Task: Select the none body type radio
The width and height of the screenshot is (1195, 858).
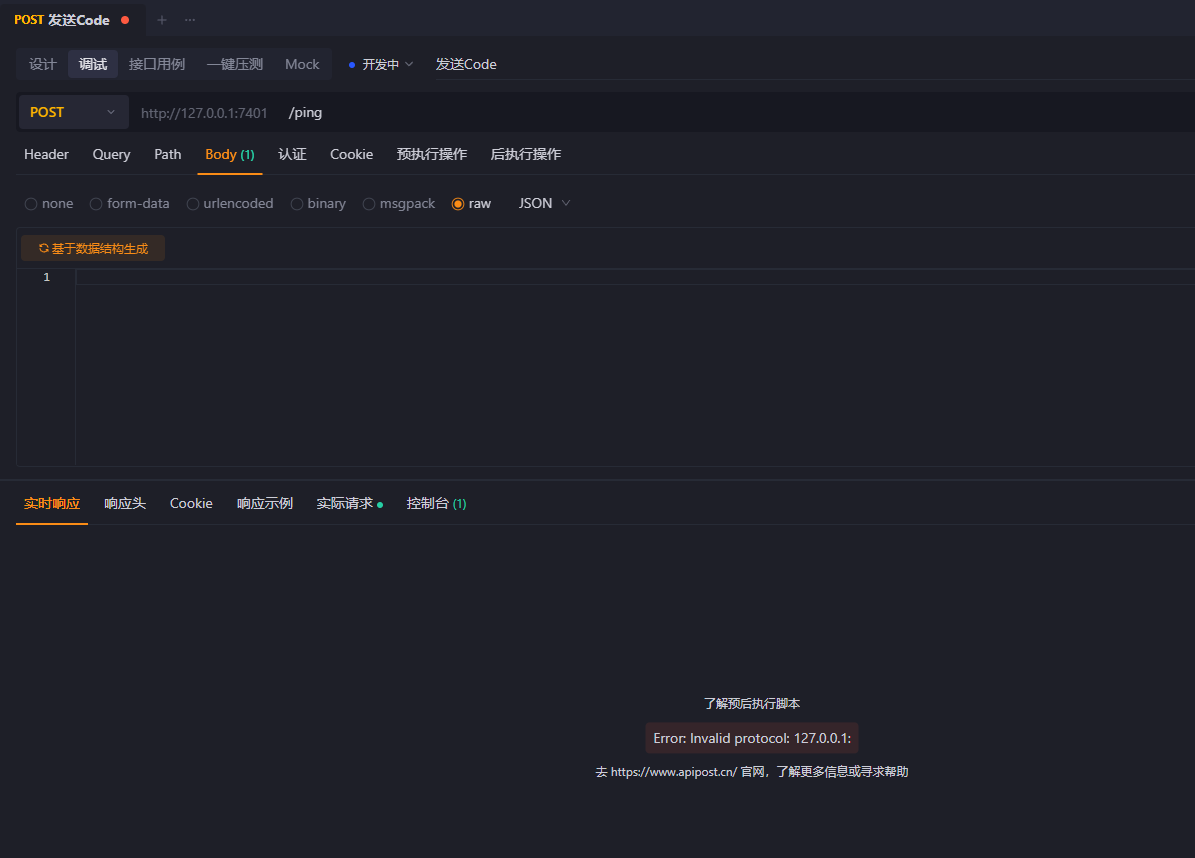Action: pos(31,204)
